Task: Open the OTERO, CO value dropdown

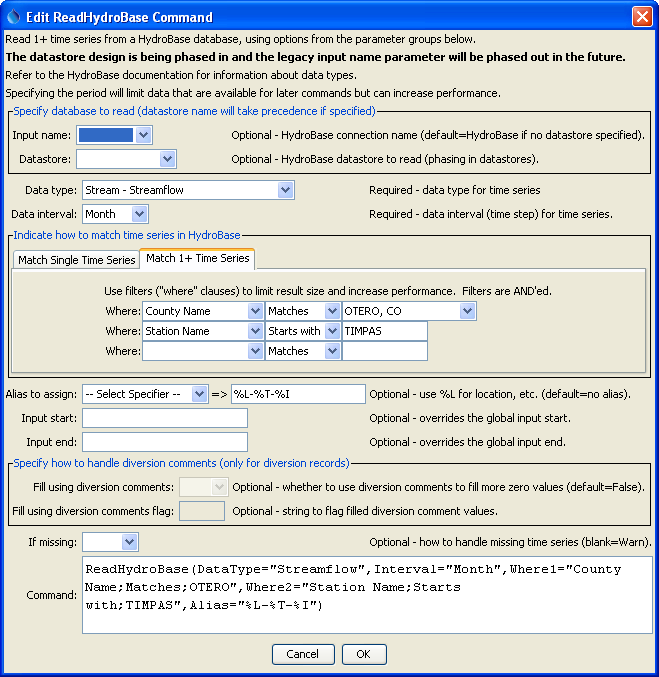Action: (x=467, y=312)
